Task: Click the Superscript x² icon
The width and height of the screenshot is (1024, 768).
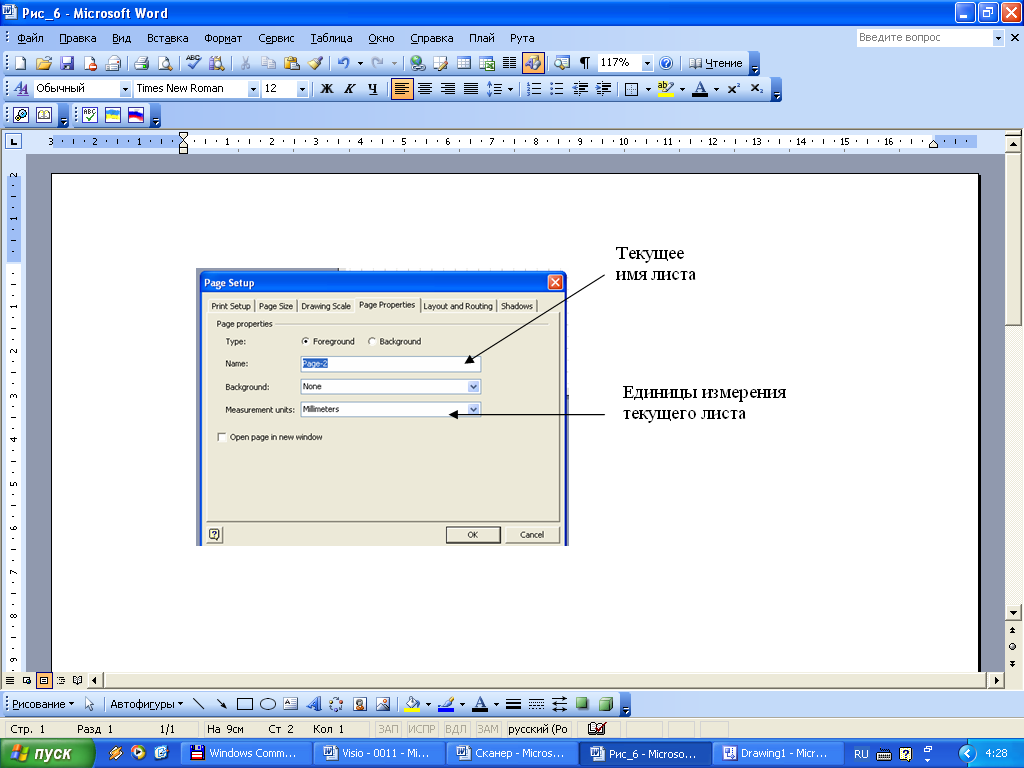Action: (733, 89)
